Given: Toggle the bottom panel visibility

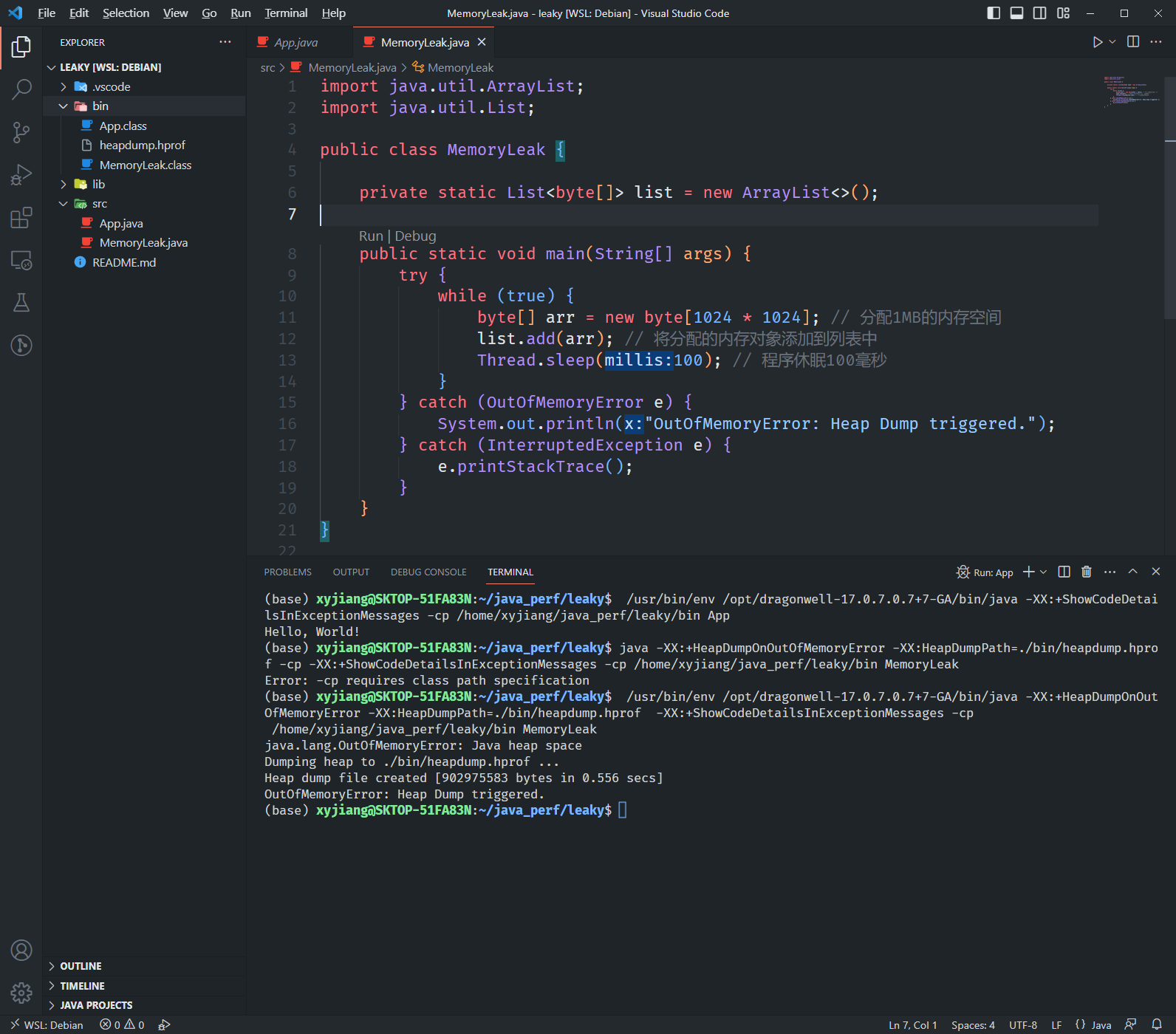Looking at the screenshot, I should [1016, 13].
